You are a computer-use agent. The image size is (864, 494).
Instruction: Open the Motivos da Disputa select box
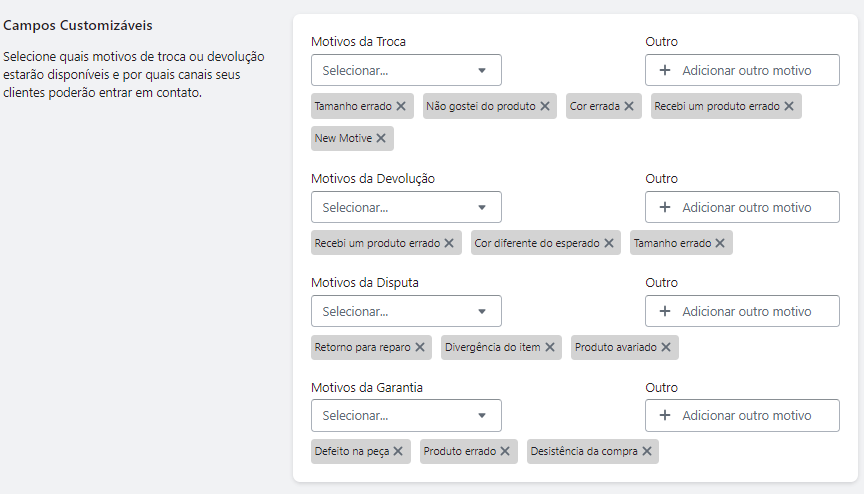click(406, 312)
